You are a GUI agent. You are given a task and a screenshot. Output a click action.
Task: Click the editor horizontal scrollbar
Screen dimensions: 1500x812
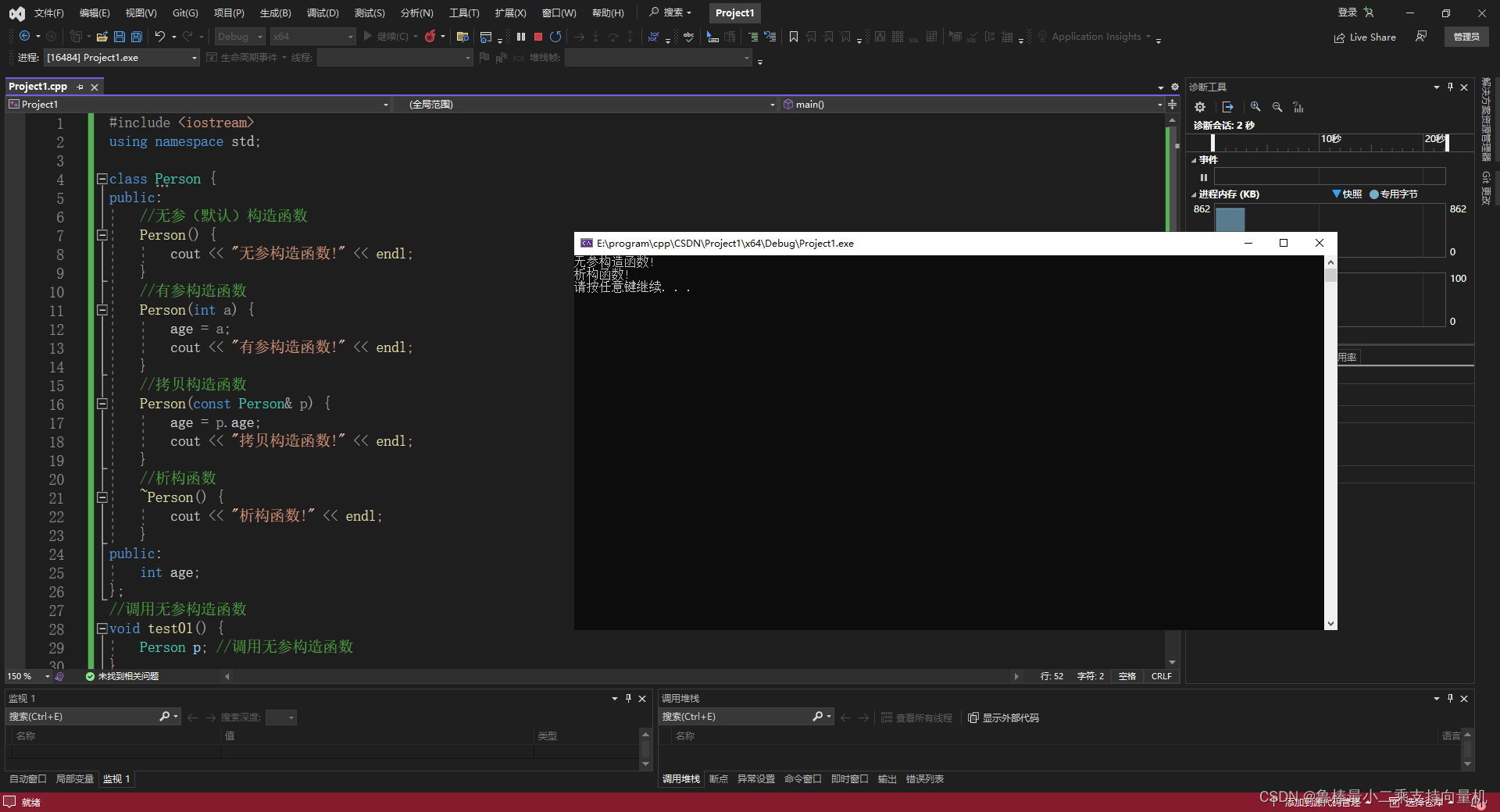(x=622, y=676)
